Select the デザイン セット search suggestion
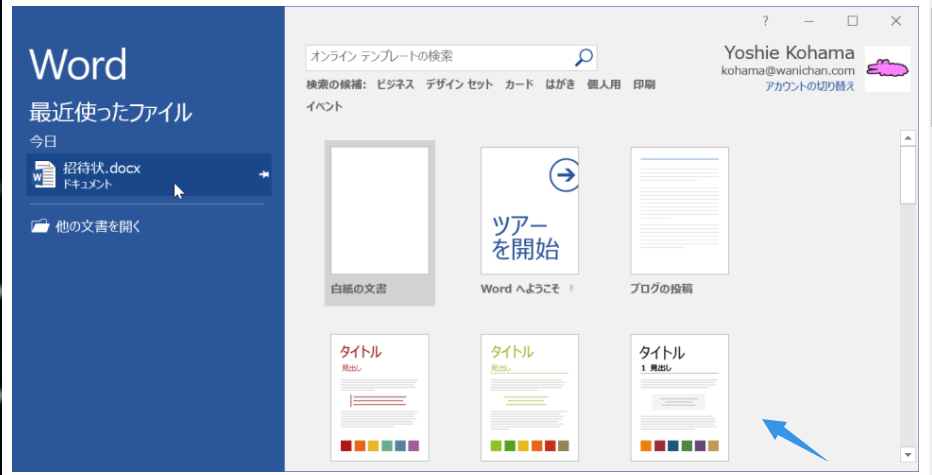932x475 pixels. (x=459, y=84)
